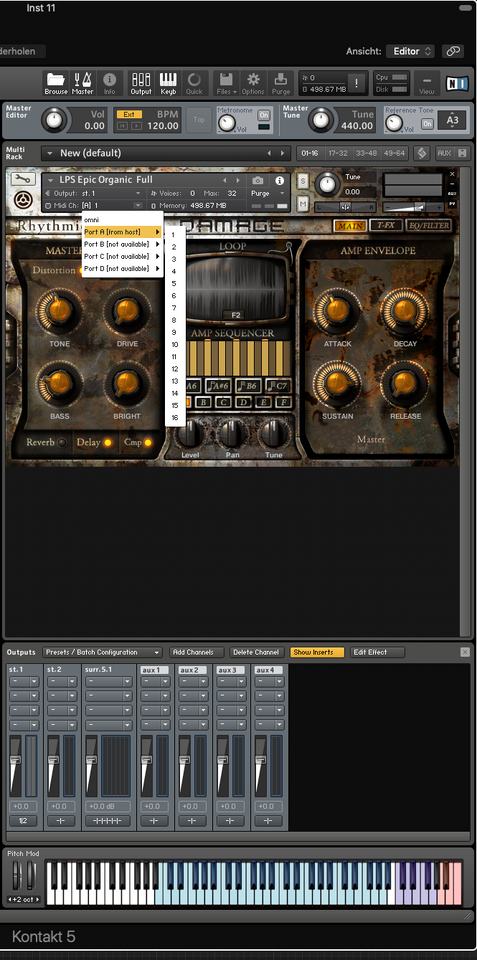Open the Files disk menu
477x960 pixels.
pyautogui.click(x=226, y=83)
